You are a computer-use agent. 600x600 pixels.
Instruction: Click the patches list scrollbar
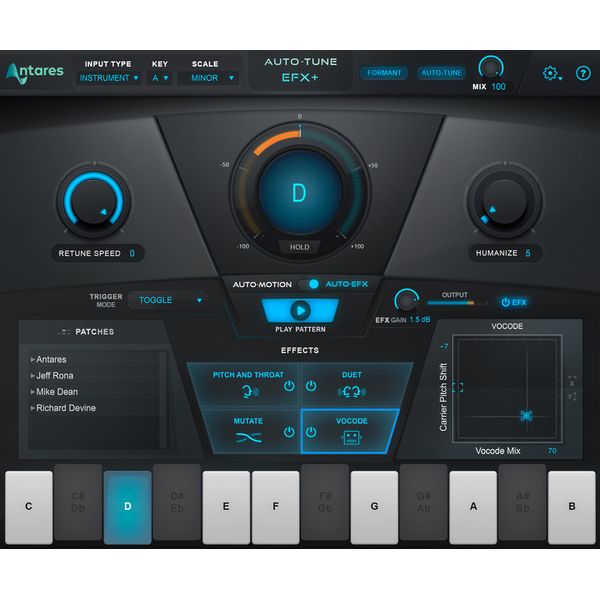point(163,399)
